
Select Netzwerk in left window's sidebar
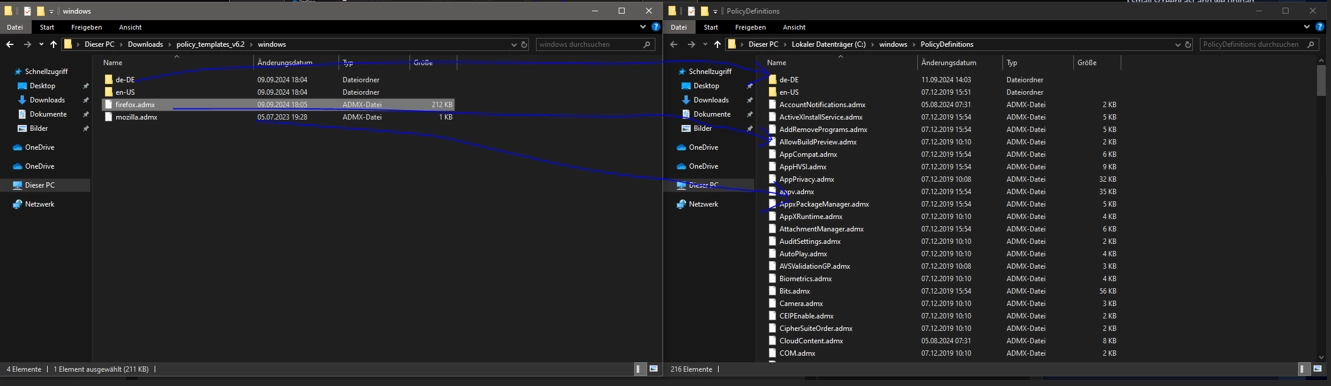point(39,204)
